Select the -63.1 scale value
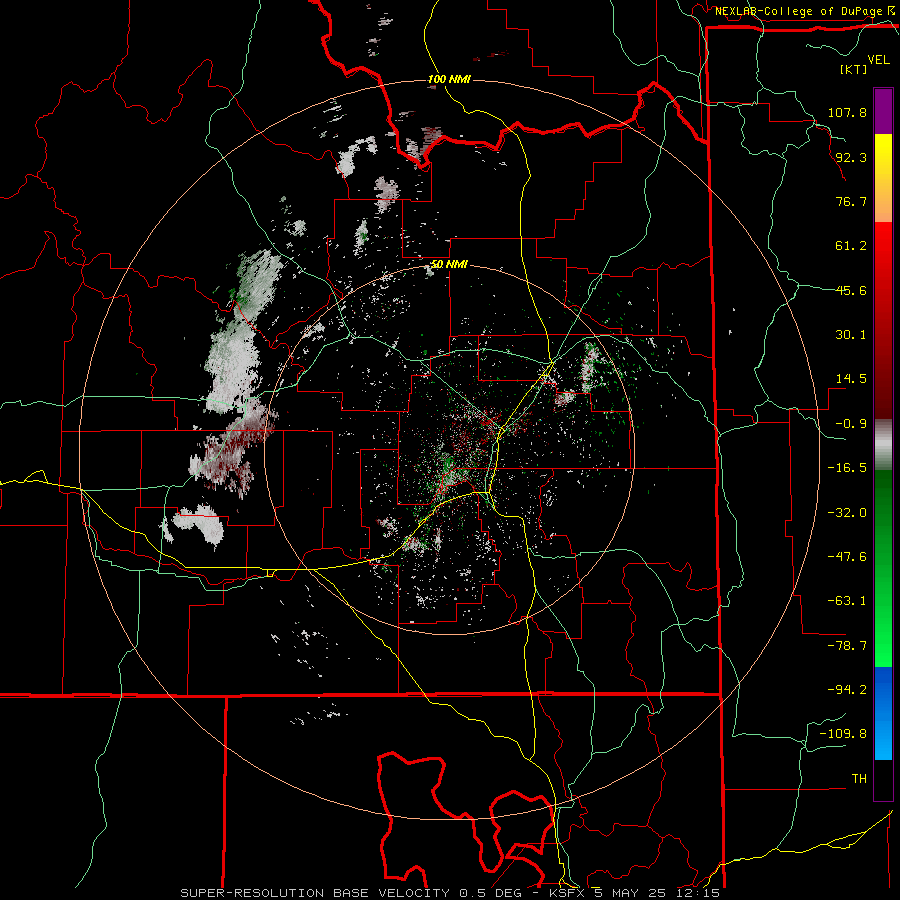Screen dimensions: 900x900 847,601
